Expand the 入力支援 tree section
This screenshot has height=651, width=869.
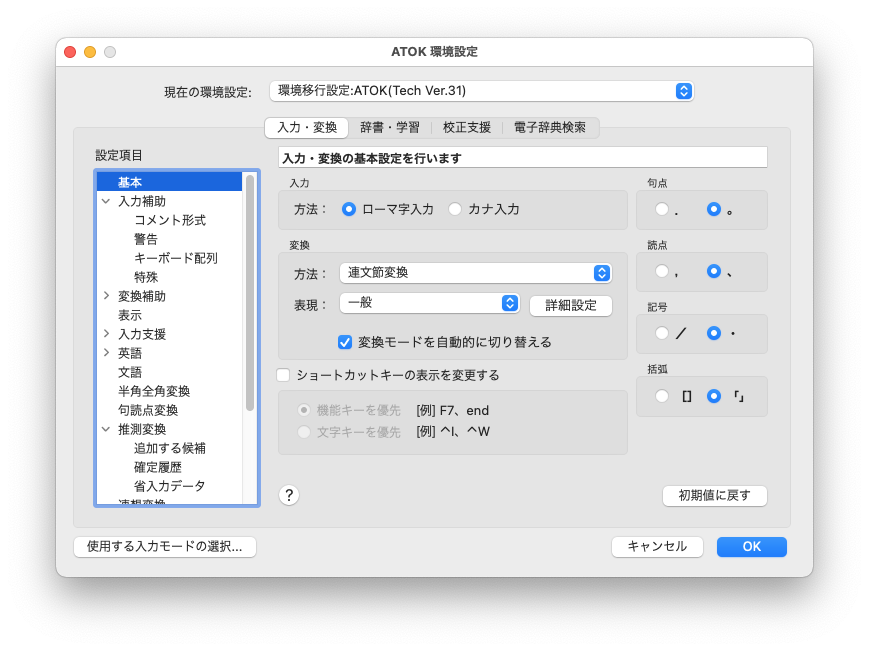click(x=108, y=333)
